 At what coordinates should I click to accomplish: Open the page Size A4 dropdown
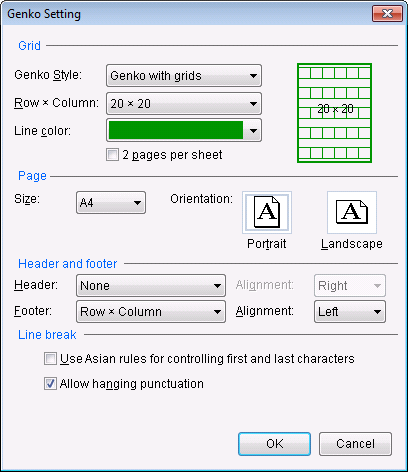[111, 202]
